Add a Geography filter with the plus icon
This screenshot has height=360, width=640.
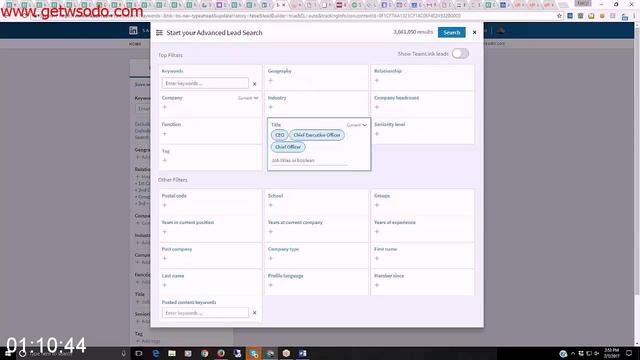[270, 80]
